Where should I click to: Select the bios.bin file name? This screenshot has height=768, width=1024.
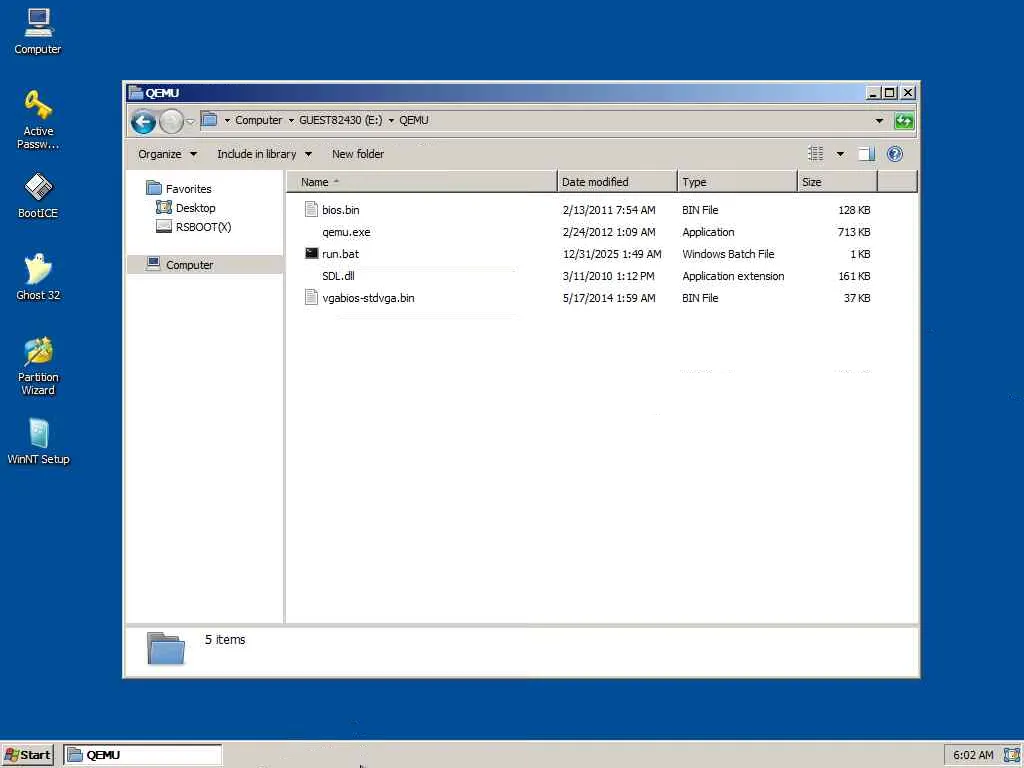click(340, 210)
